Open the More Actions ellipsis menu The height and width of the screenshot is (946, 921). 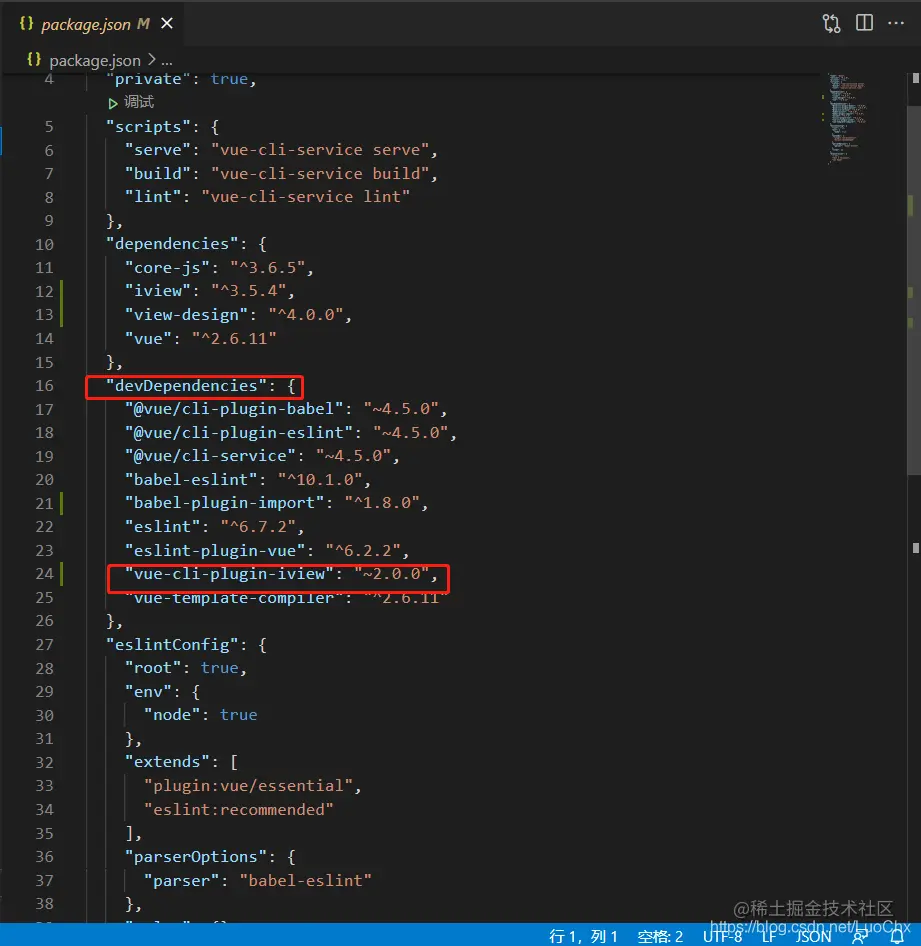[x=896, y=24]
